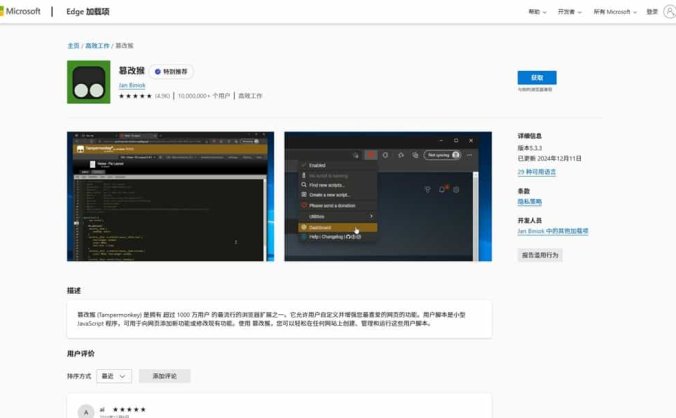Click the 添加评论 button

pos(164,376)
